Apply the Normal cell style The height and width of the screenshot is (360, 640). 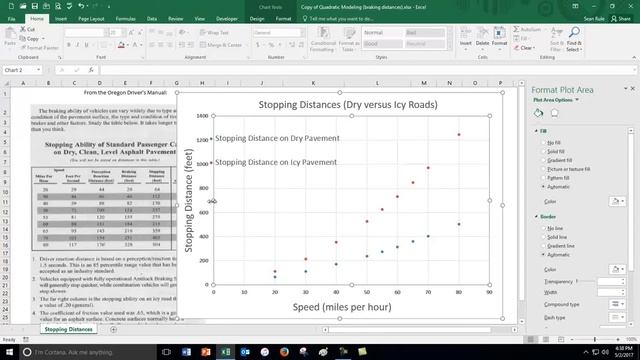click(382, 33)
